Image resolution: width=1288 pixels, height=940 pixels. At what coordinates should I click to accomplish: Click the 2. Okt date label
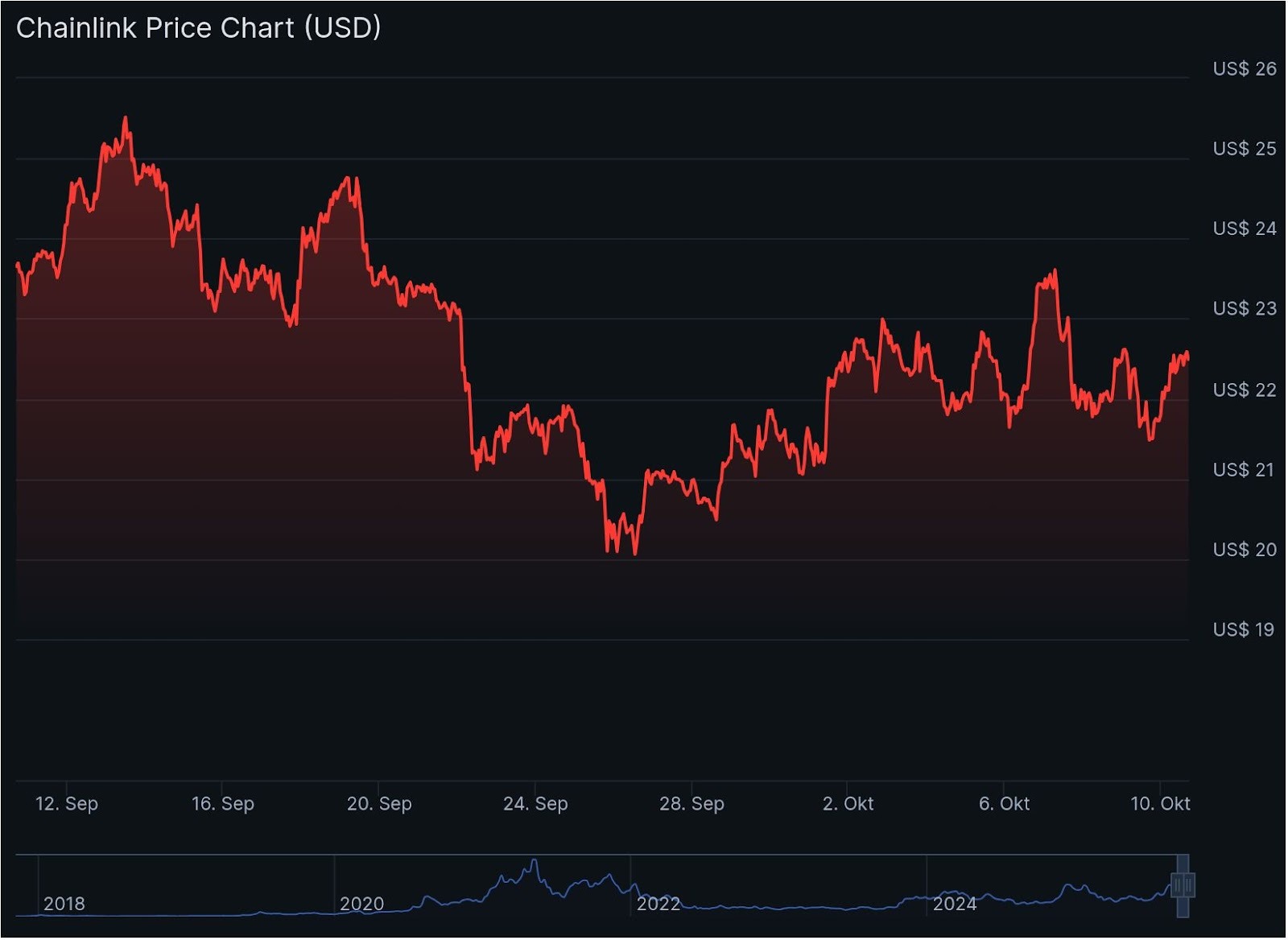[848, 804]
